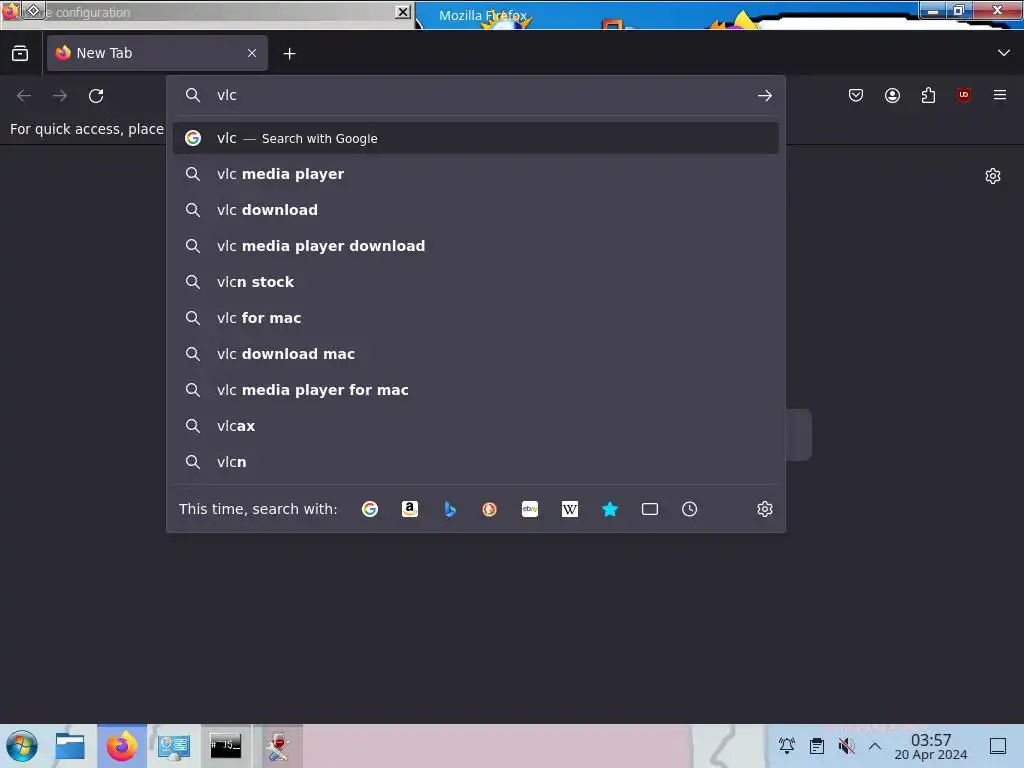Screen dimensions: 1024x768
Task: Select suggestion 'vlc download'
Action: (x=475, y=210)
